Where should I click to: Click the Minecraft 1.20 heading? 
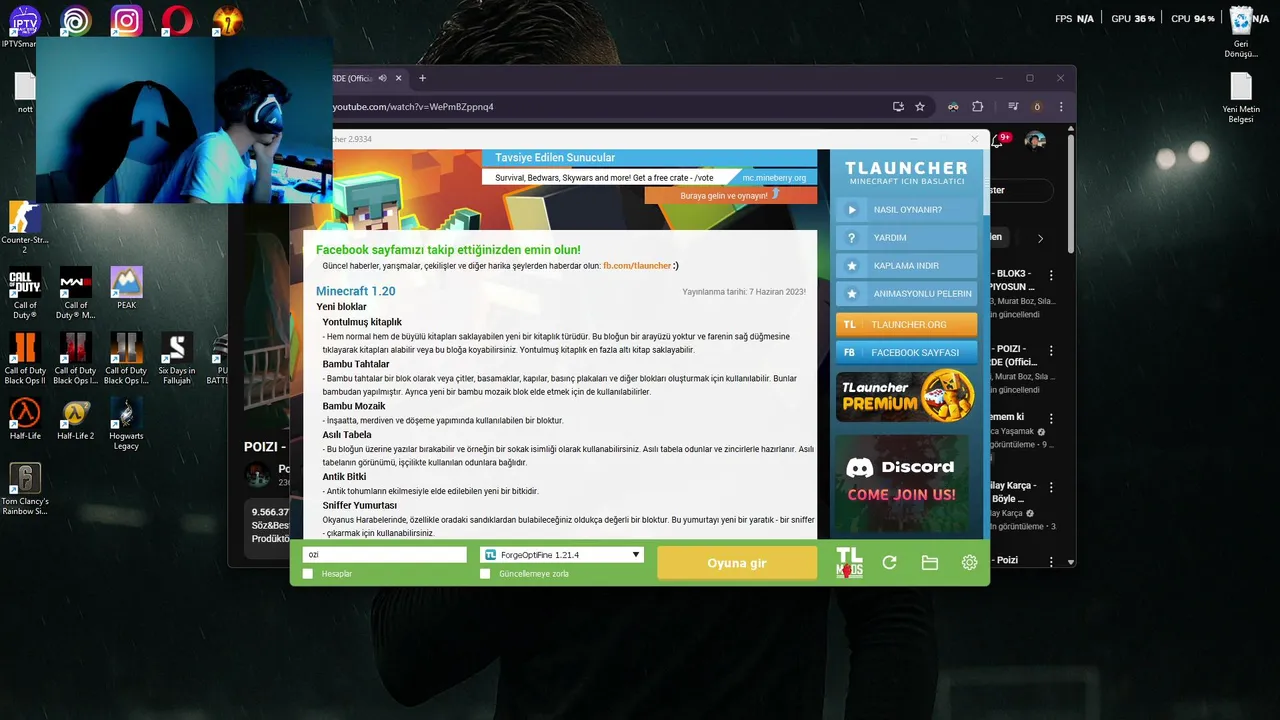coord(356,291)
